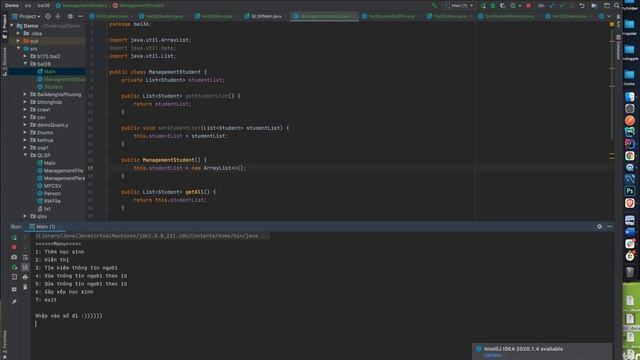Expand the out folder

[x=18, y=41]
